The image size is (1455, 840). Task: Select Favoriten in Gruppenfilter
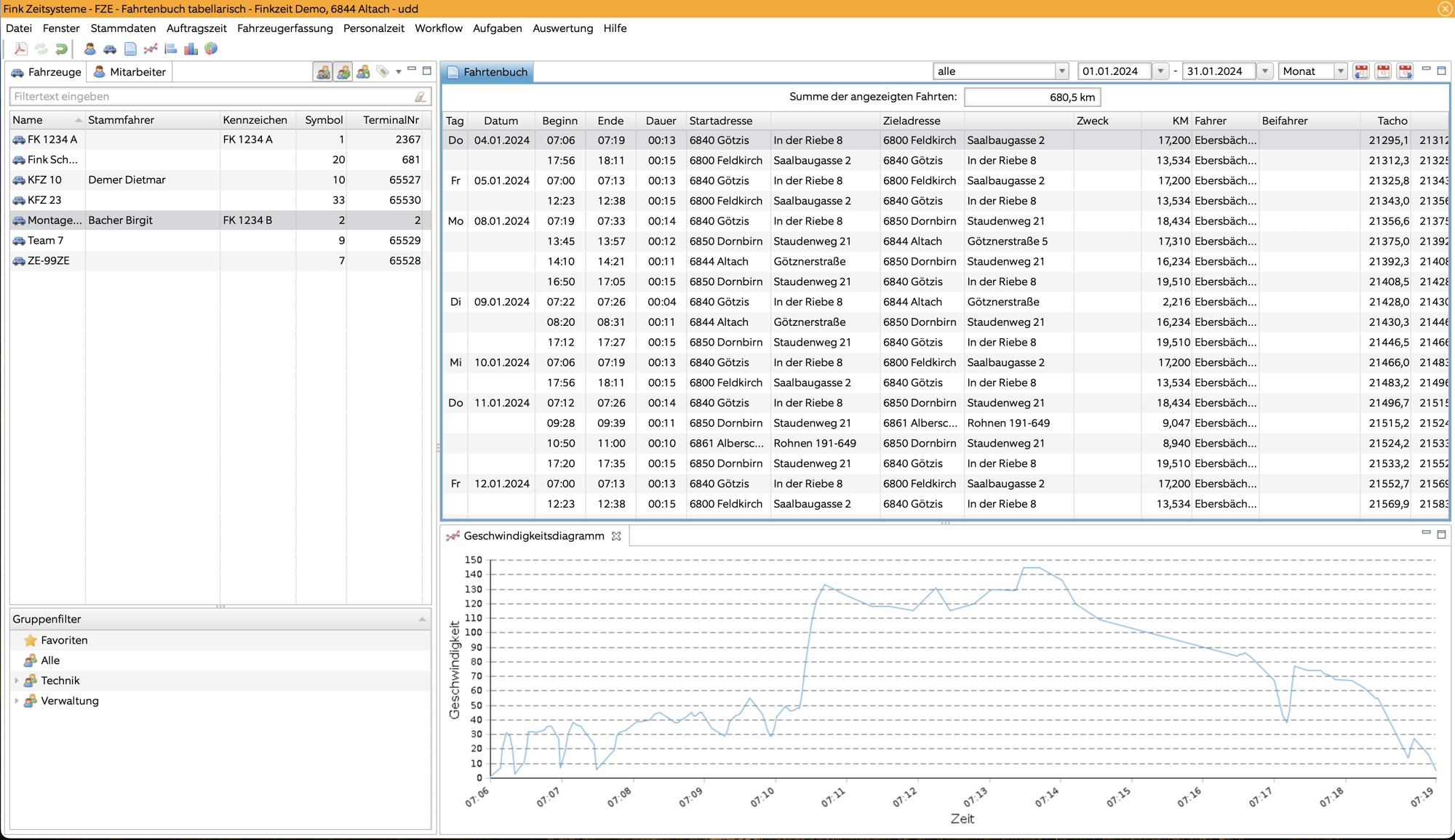coord(64,640)
